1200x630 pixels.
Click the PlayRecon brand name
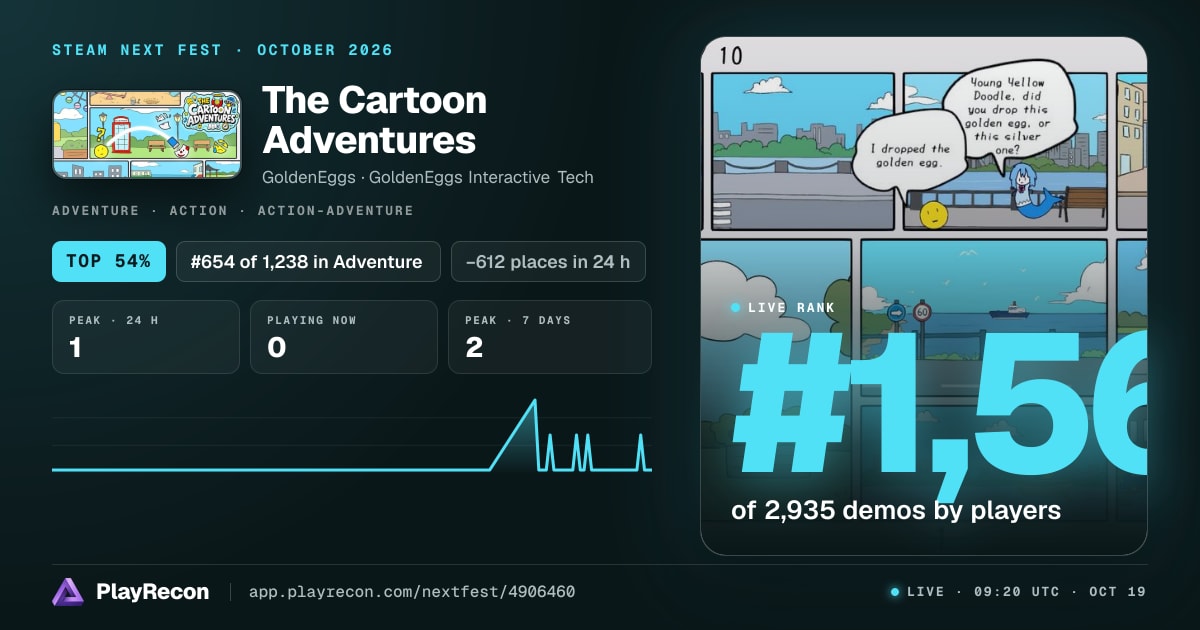[152, 592]
